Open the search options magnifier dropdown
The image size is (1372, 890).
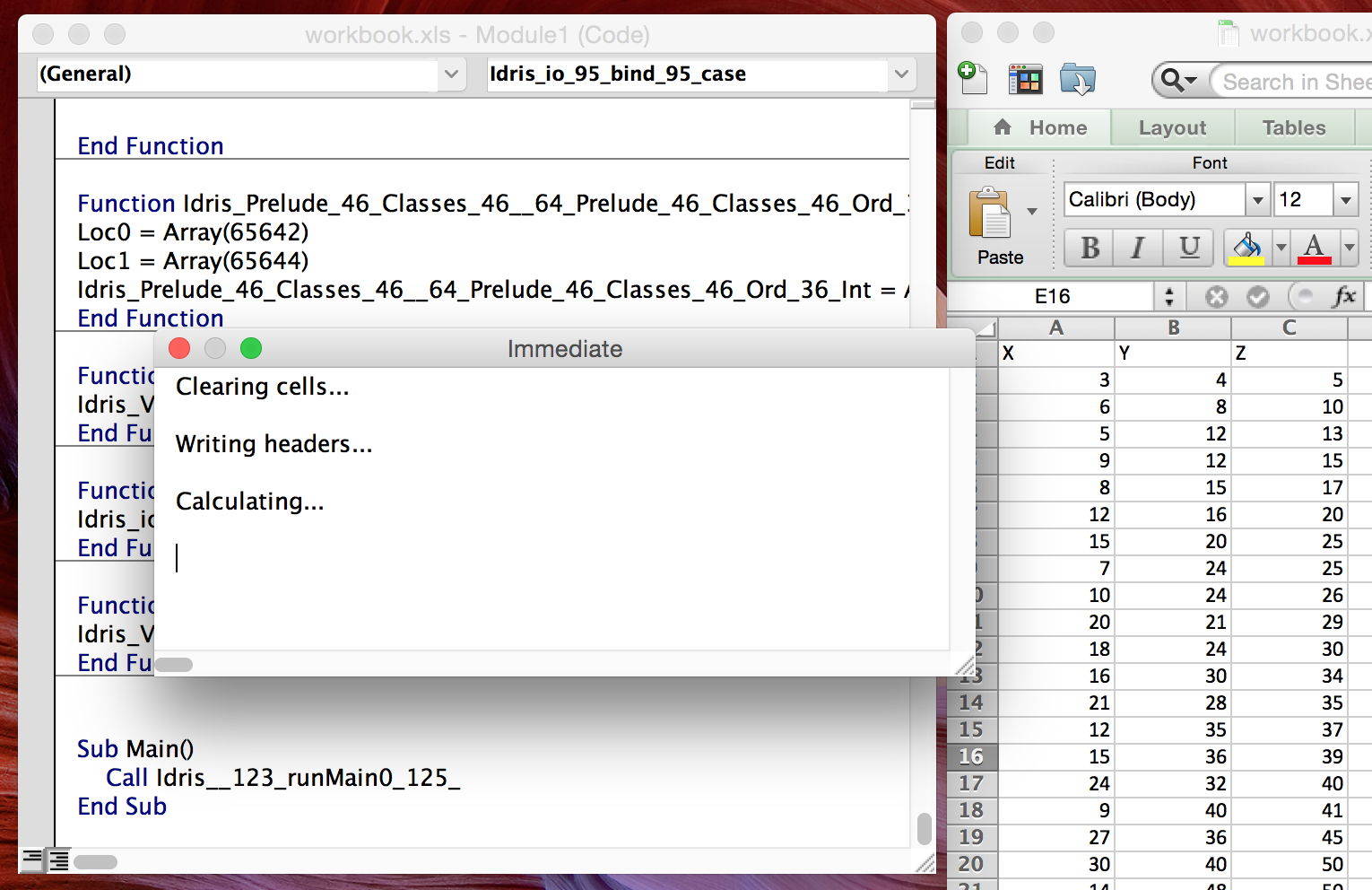(x=1178, y=81)
